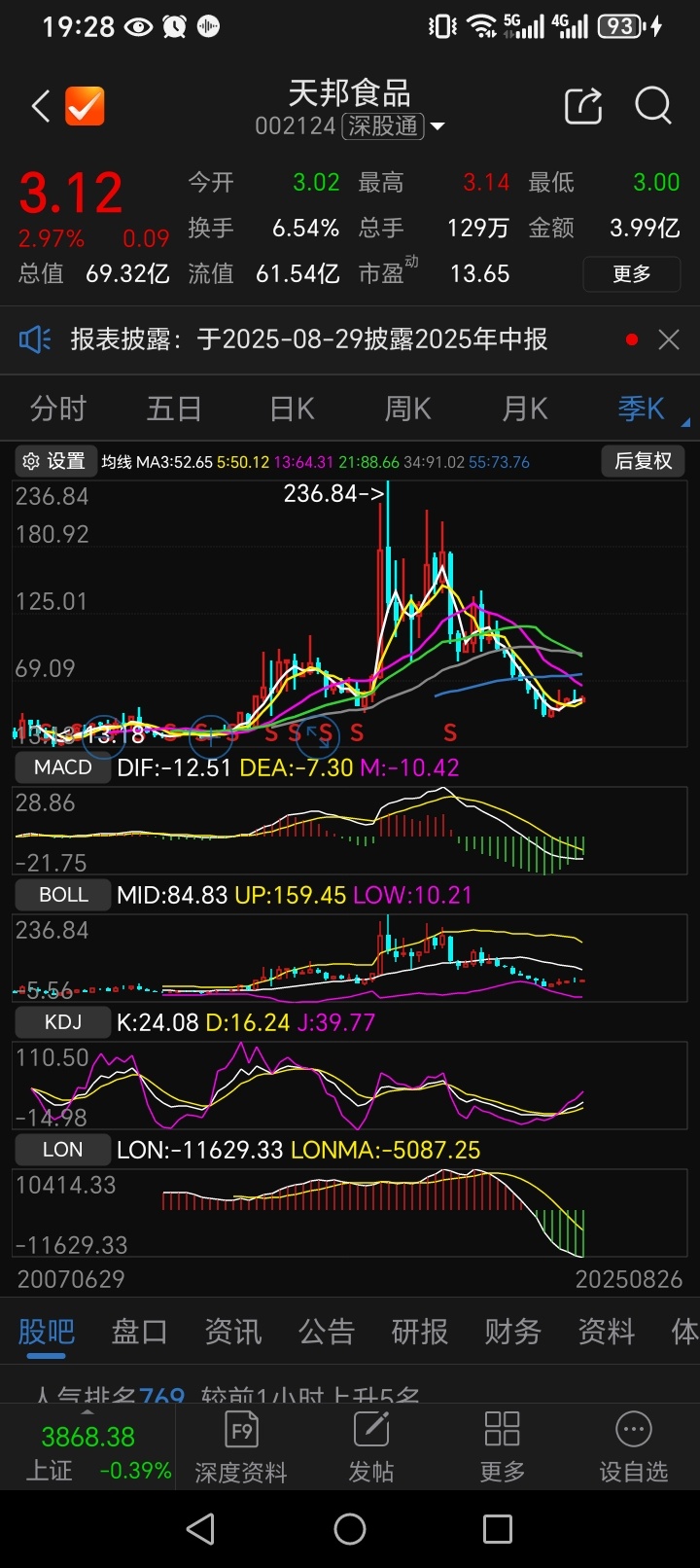Tap Android home navigation button
The height and width of the screenshot is (1568, 700).
[350, 1529]
